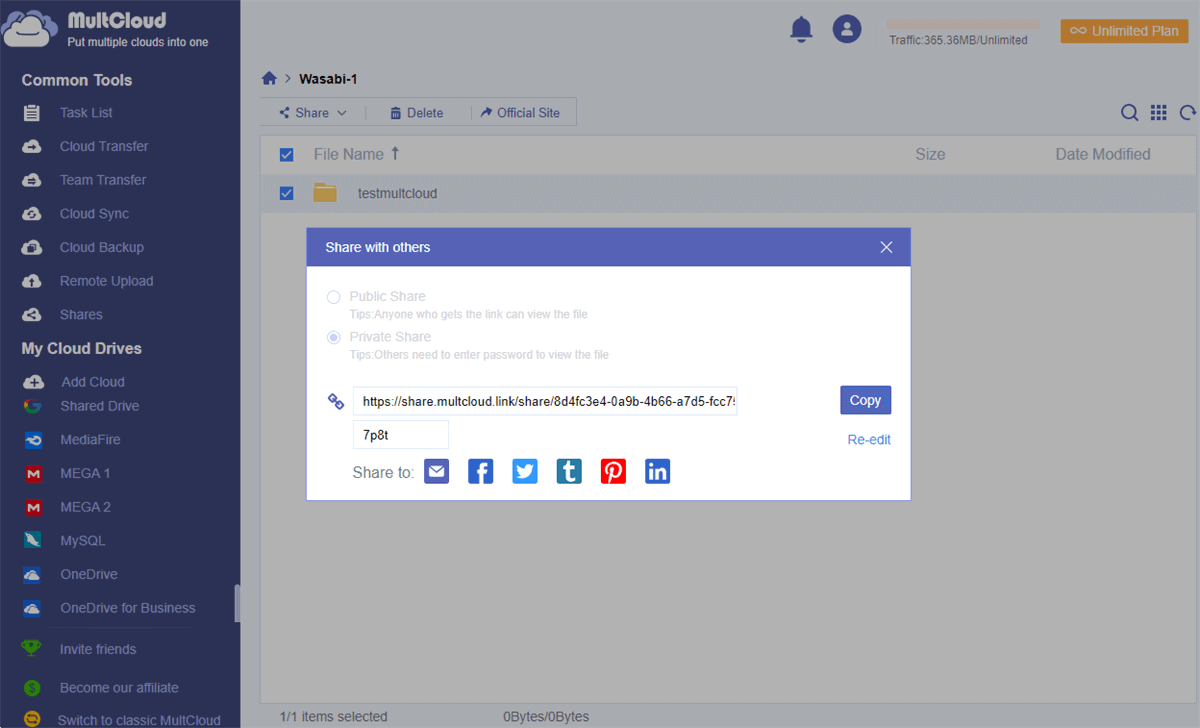
Task: Click the sidebar scrollbar thumb
Action: click(237, 603)
